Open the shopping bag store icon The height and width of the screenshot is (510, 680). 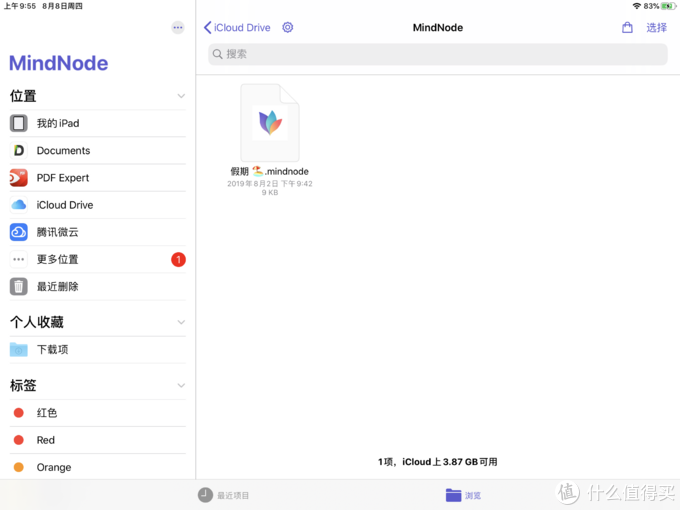tap(627, 28)
